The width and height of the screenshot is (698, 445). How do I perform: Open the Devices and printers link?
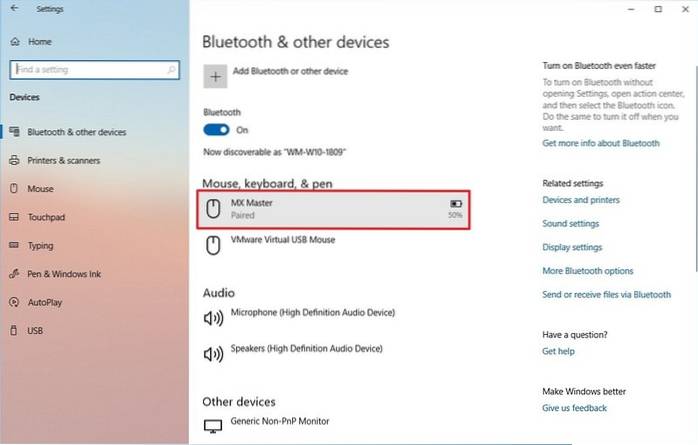point(581,200)
